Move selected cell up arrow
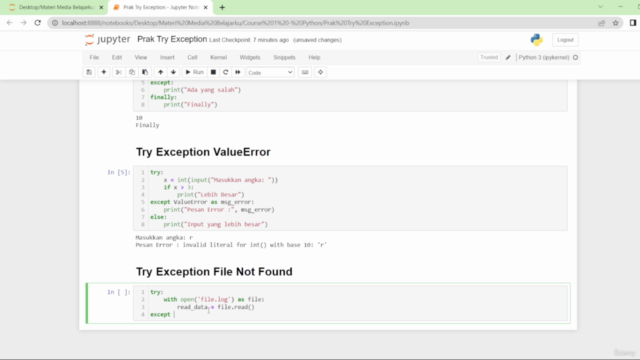640x360 pixels. coord(160,72)
